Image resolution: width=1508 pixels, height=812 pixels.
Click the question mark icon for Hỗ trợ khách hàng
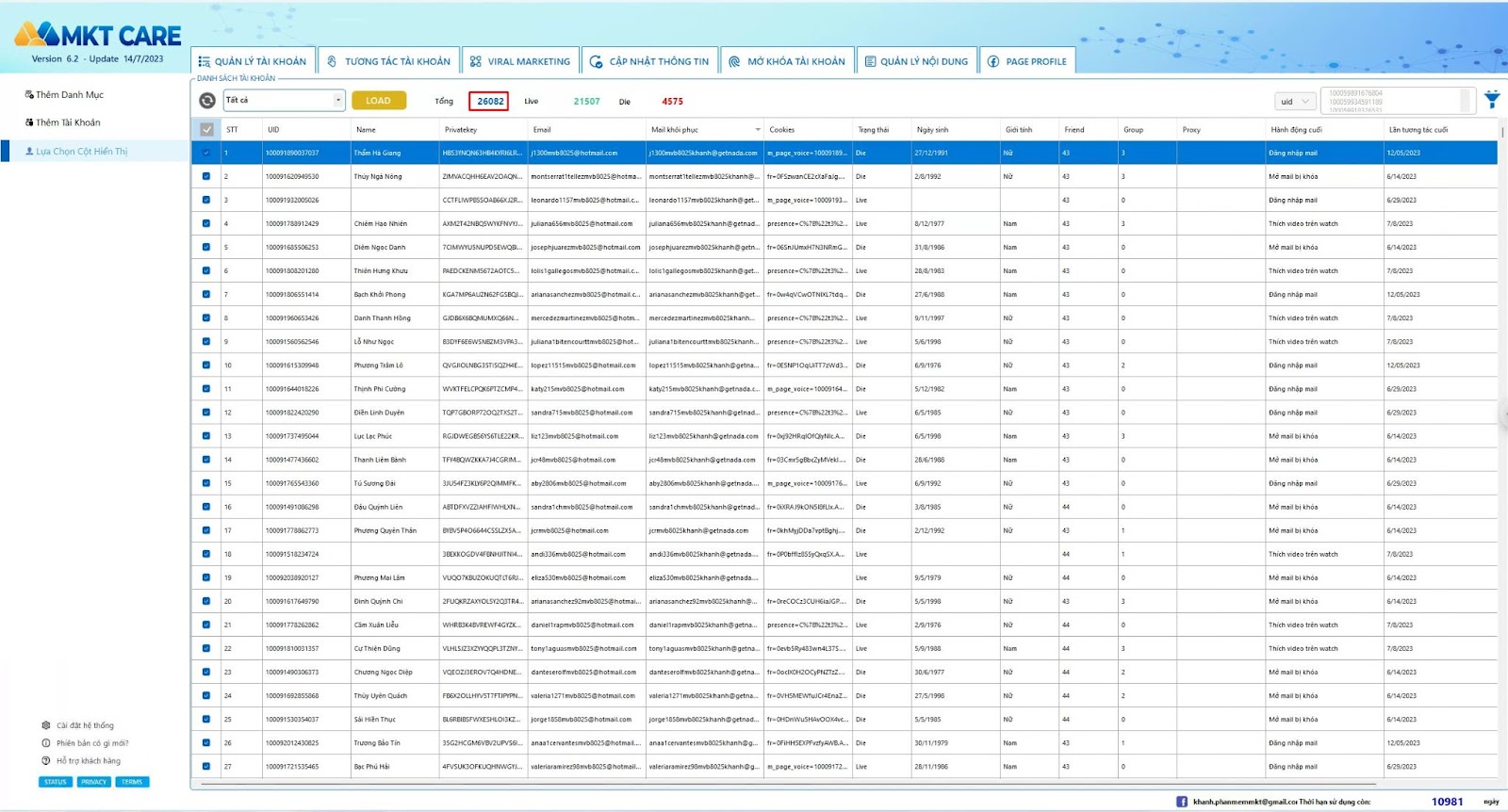[x=46, y=760]
